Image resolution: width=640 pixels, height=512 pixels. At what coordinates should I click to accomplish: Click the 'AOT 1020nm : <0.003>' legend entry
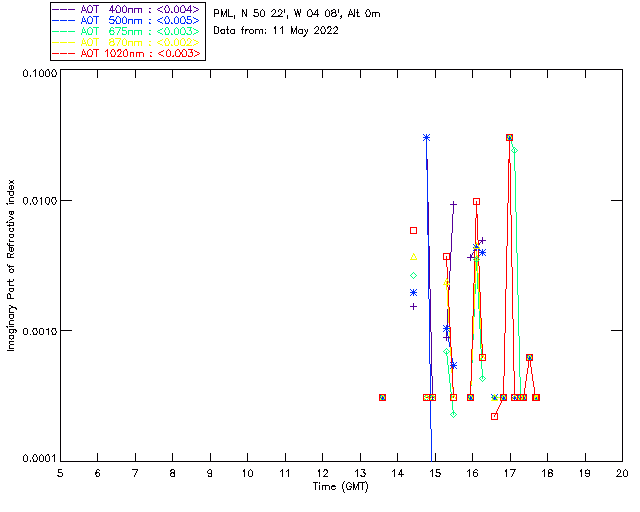click(126, 53)
